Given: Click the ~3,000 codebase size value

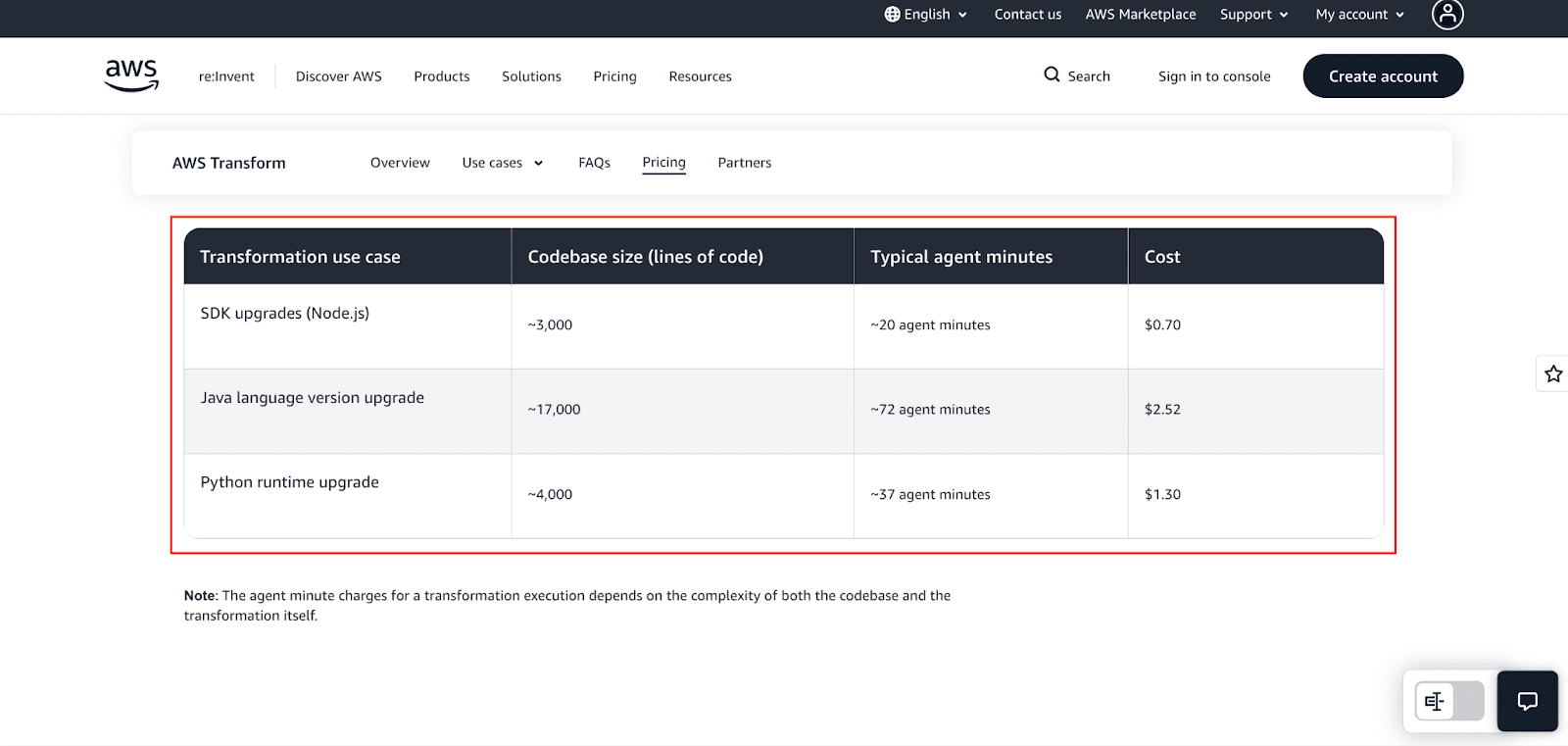Looking at the screenshot, I should tap(550, 324).
